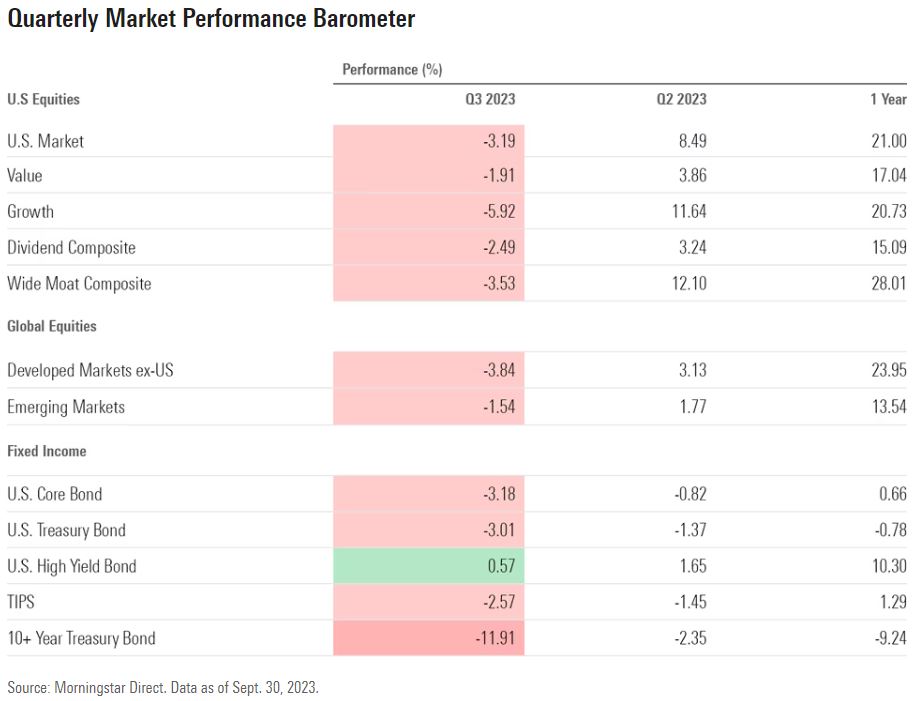
Task: Click the Growth Q2 2023 value 11.64
Action: pos(688,212)
